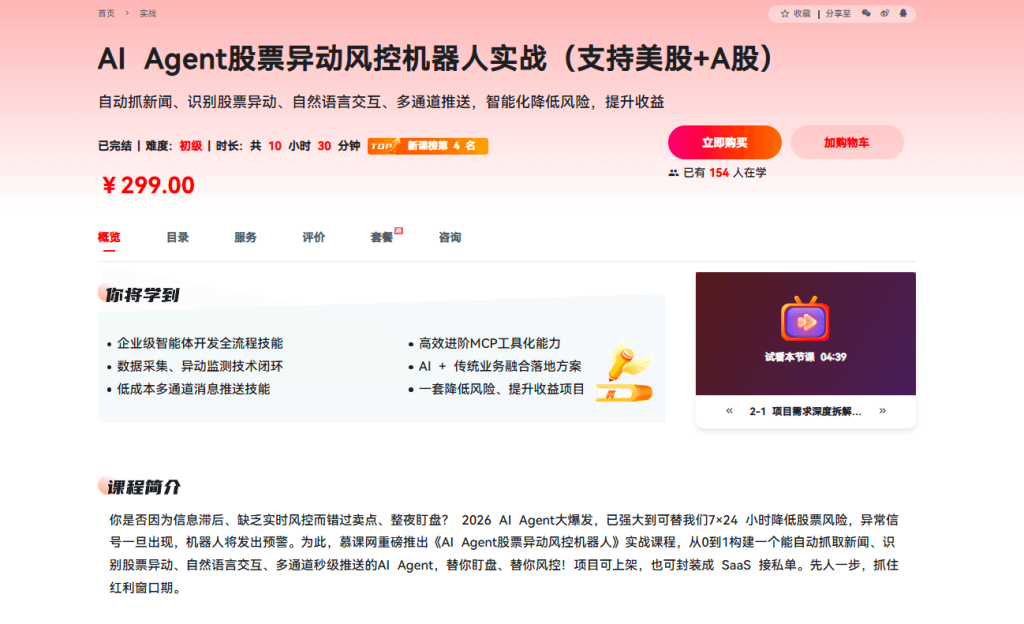Viewport: 1024px width, 624px height.
Task: Share course via QQ penguin icon
Action: pyautogui.click(x=903, y=14)
